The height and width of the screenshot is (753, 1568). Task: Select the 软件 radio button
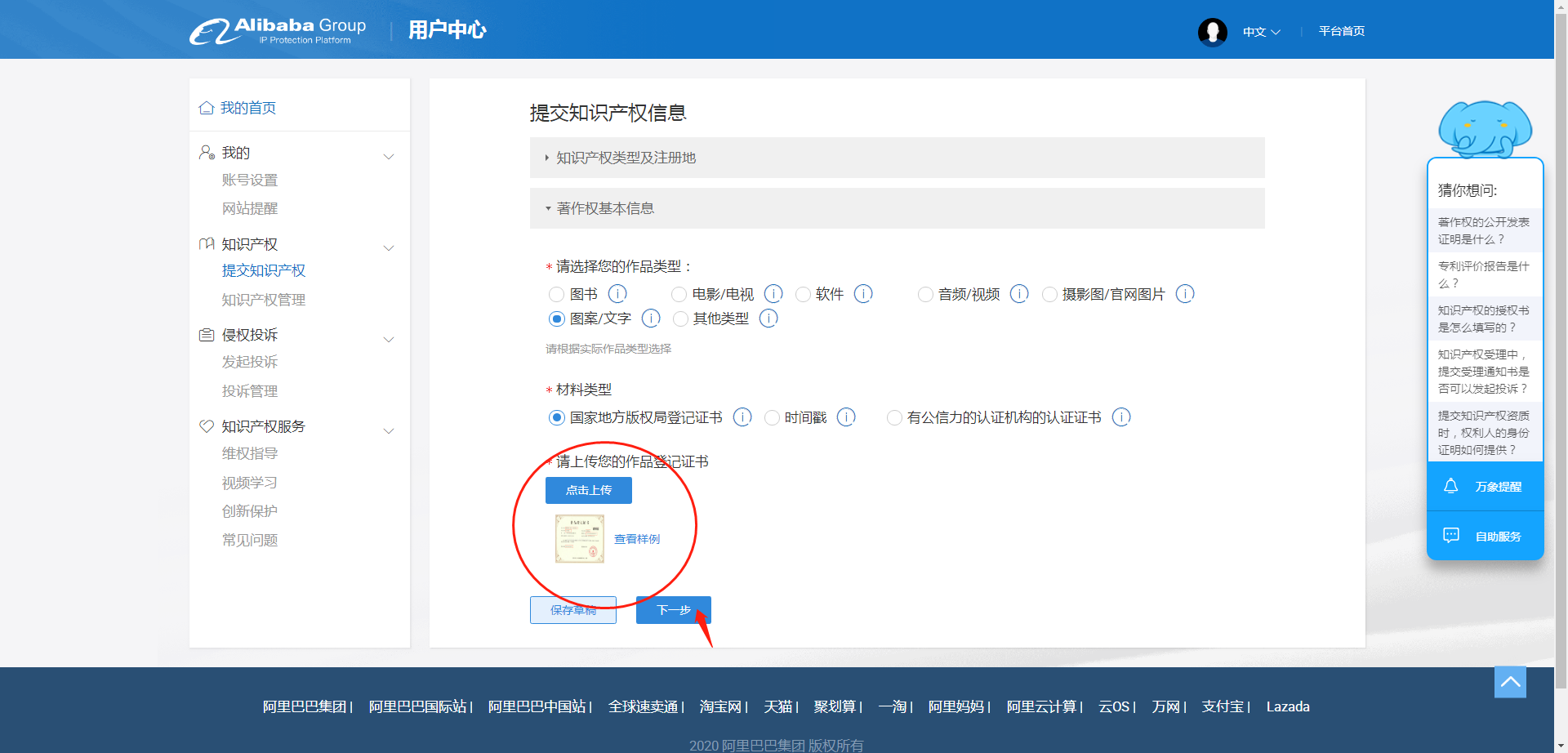point(803,294)
